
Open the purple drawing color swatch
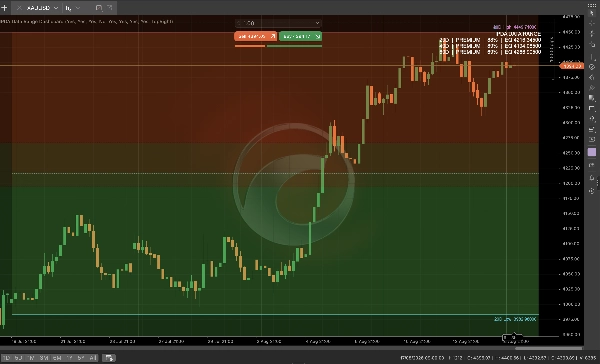[x=592, y=152]
